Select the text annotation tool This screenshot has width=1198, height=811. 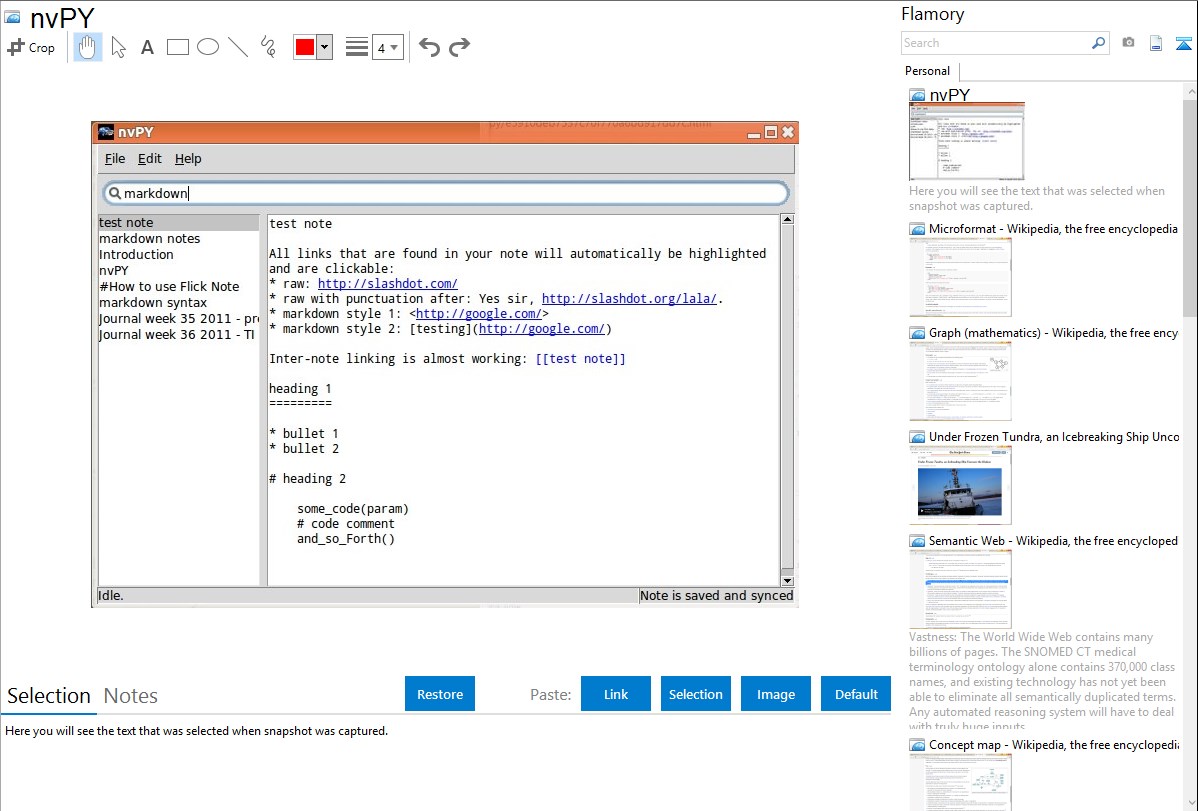(x=147, y=47)
